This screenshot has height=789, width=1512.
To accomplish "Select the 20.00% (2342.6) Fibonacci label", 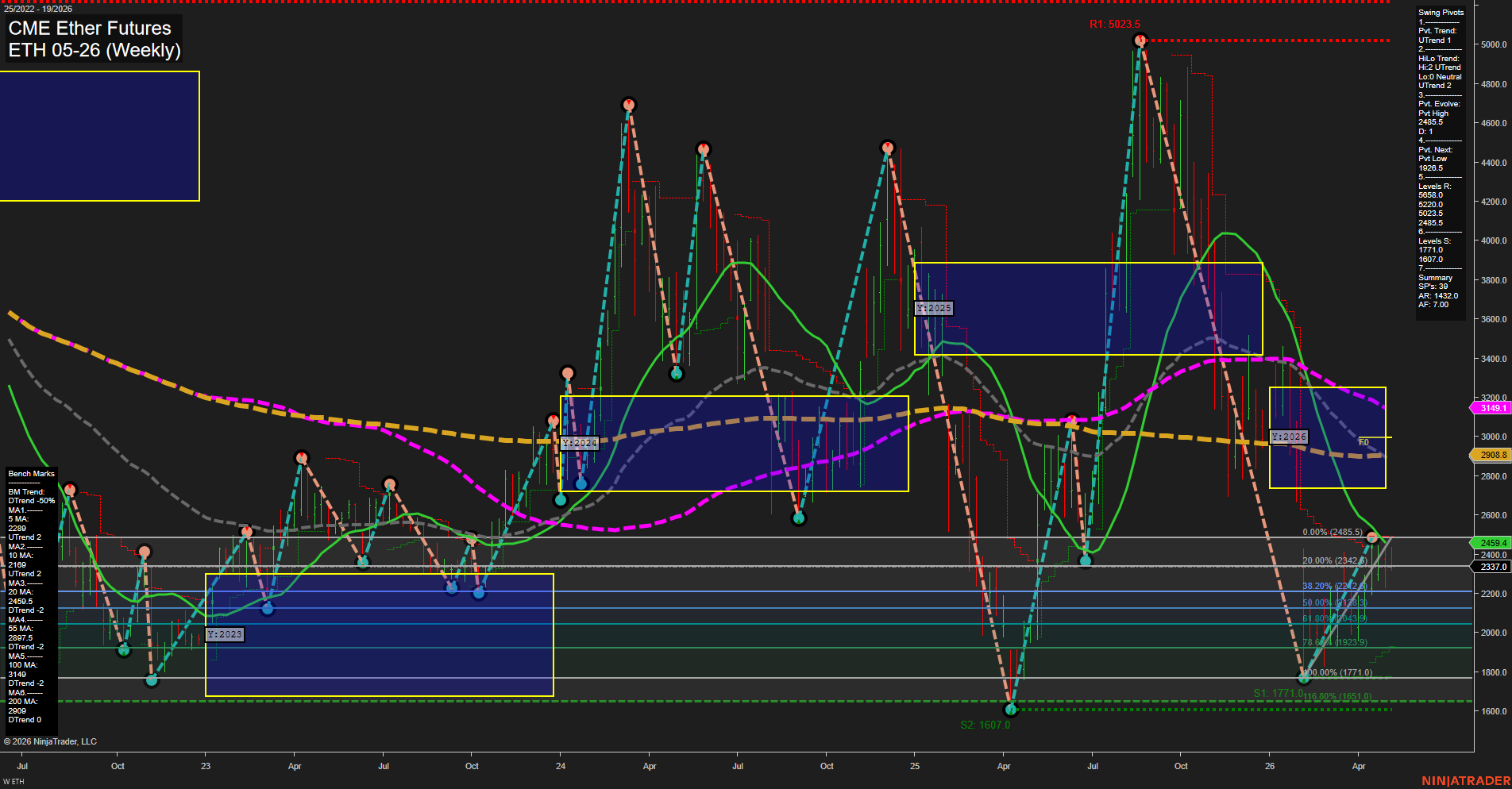I will [x=1336, y=560].
